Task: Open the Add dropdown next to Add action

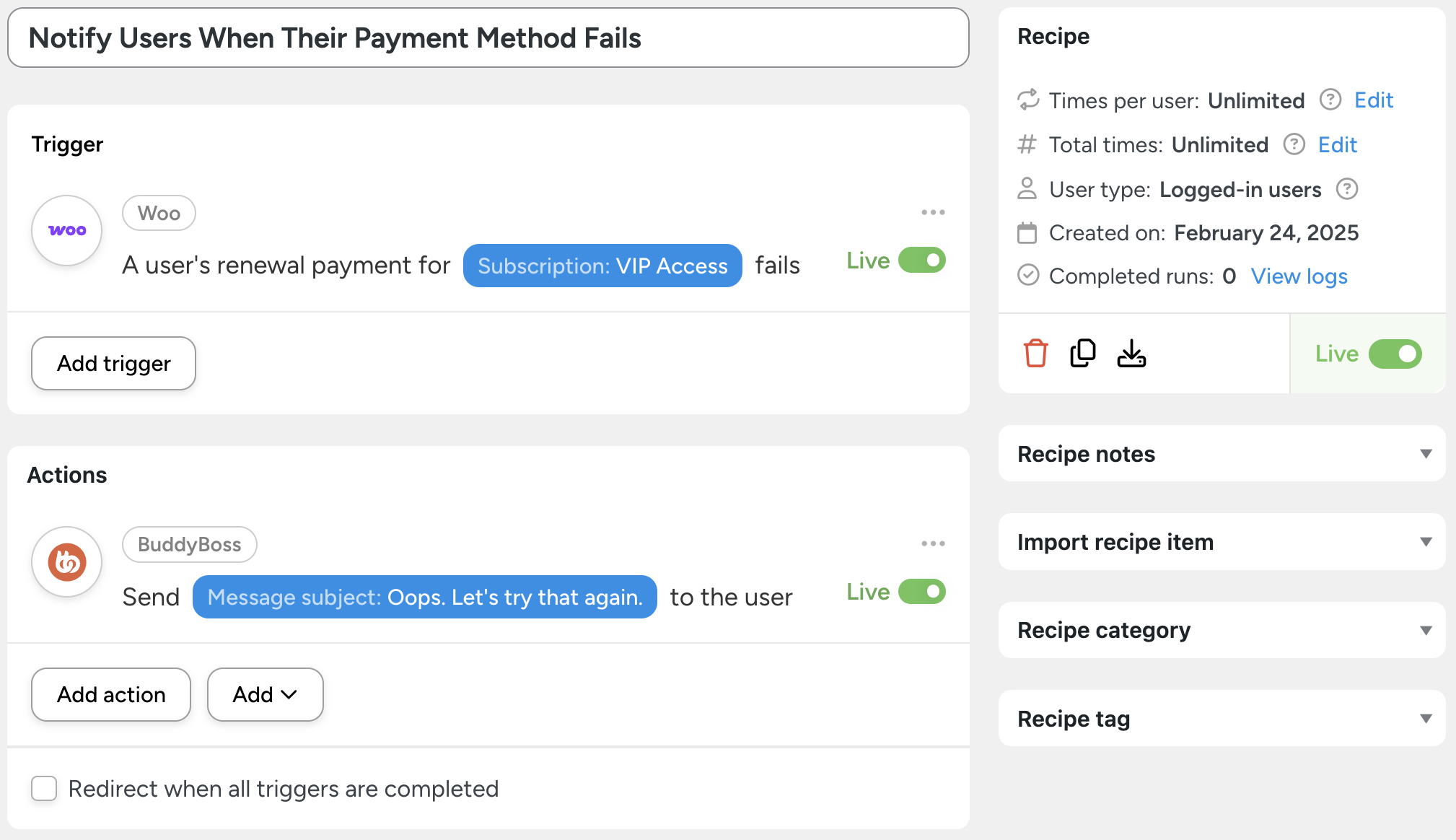Action: pos(265,694)
